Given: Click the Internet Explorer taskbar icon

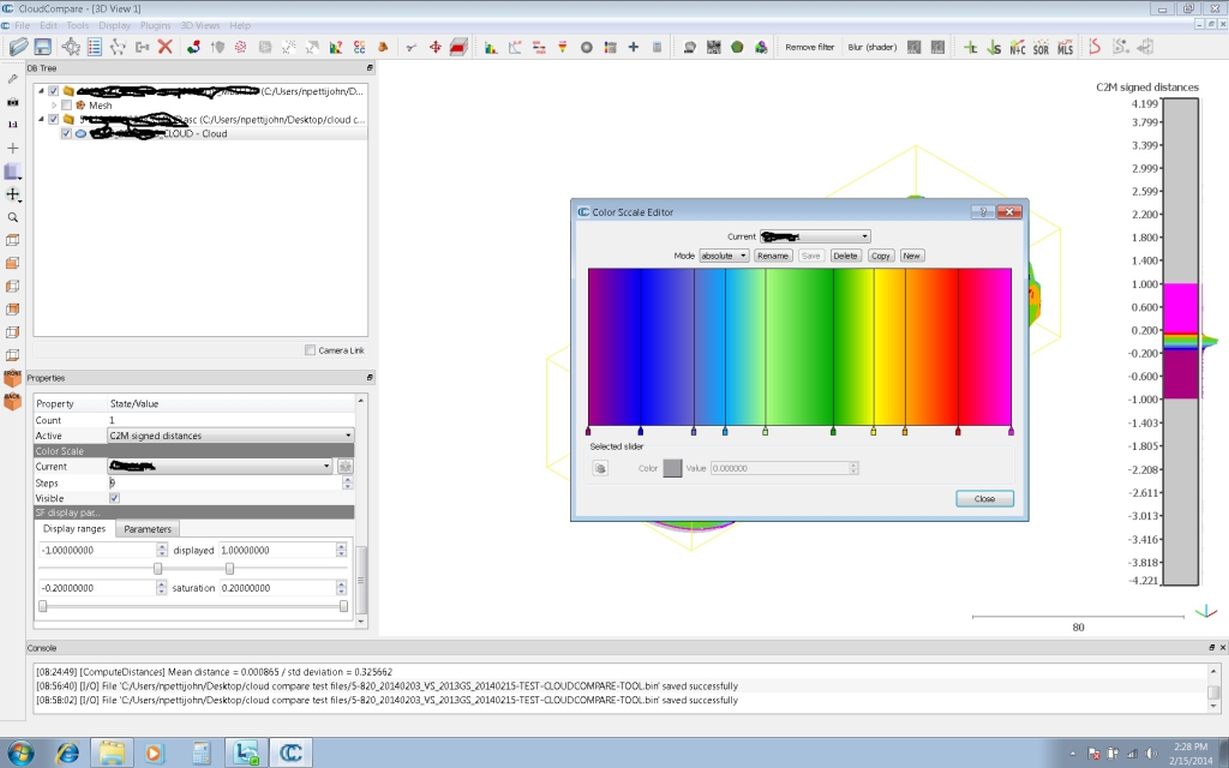Looking at the screenshot, I should [x=68, y=752].
